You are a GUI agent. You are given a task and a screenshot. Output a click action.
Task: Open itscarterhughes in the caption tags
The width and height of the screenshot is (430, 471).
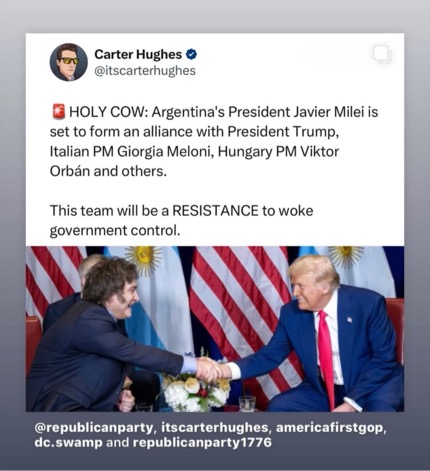click(x=214, y=428)
